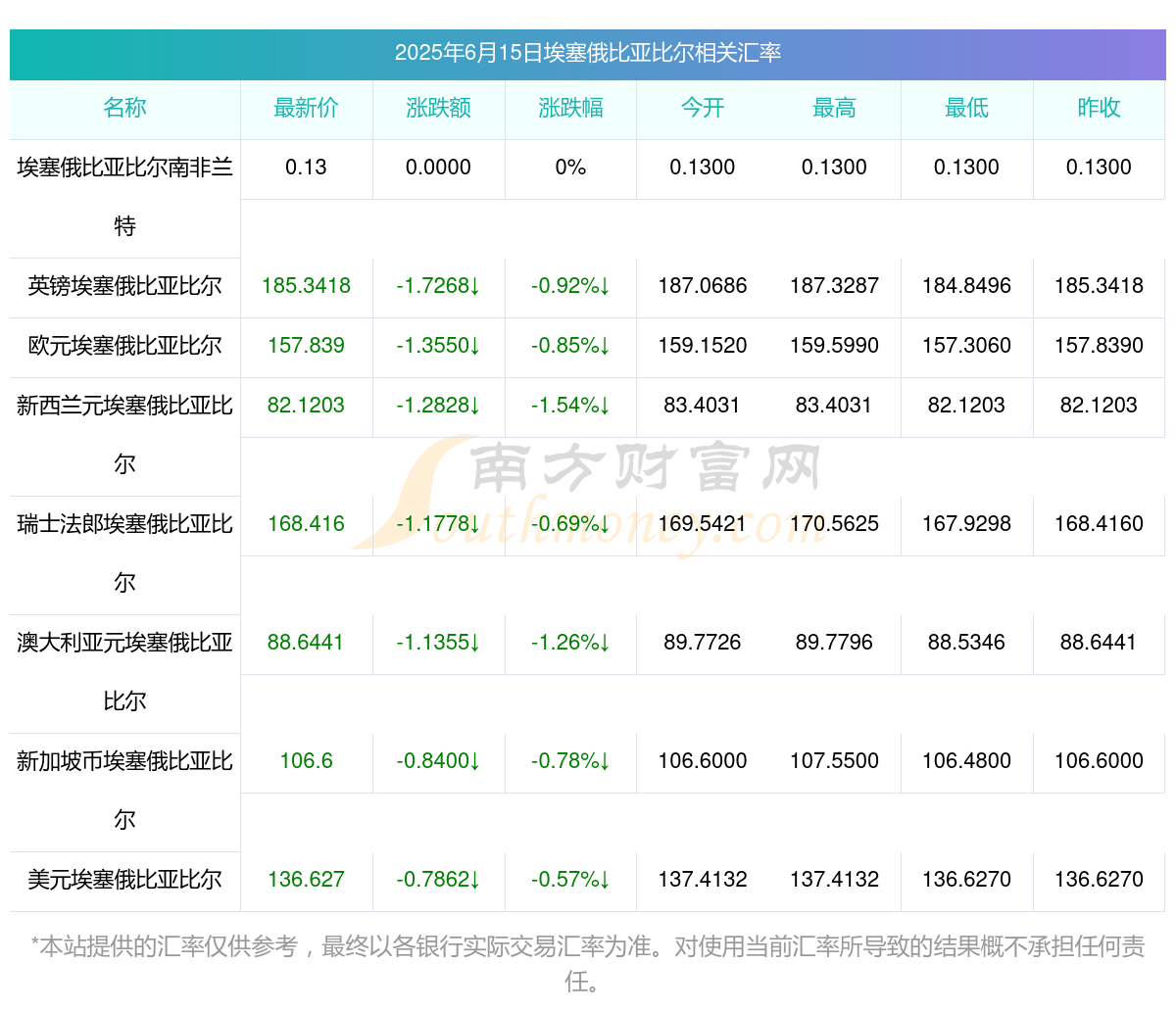The width and height of the screenshot is (1176, 1012).
Task: Click change amount -1.7268↓
Action: click(438, 286)
